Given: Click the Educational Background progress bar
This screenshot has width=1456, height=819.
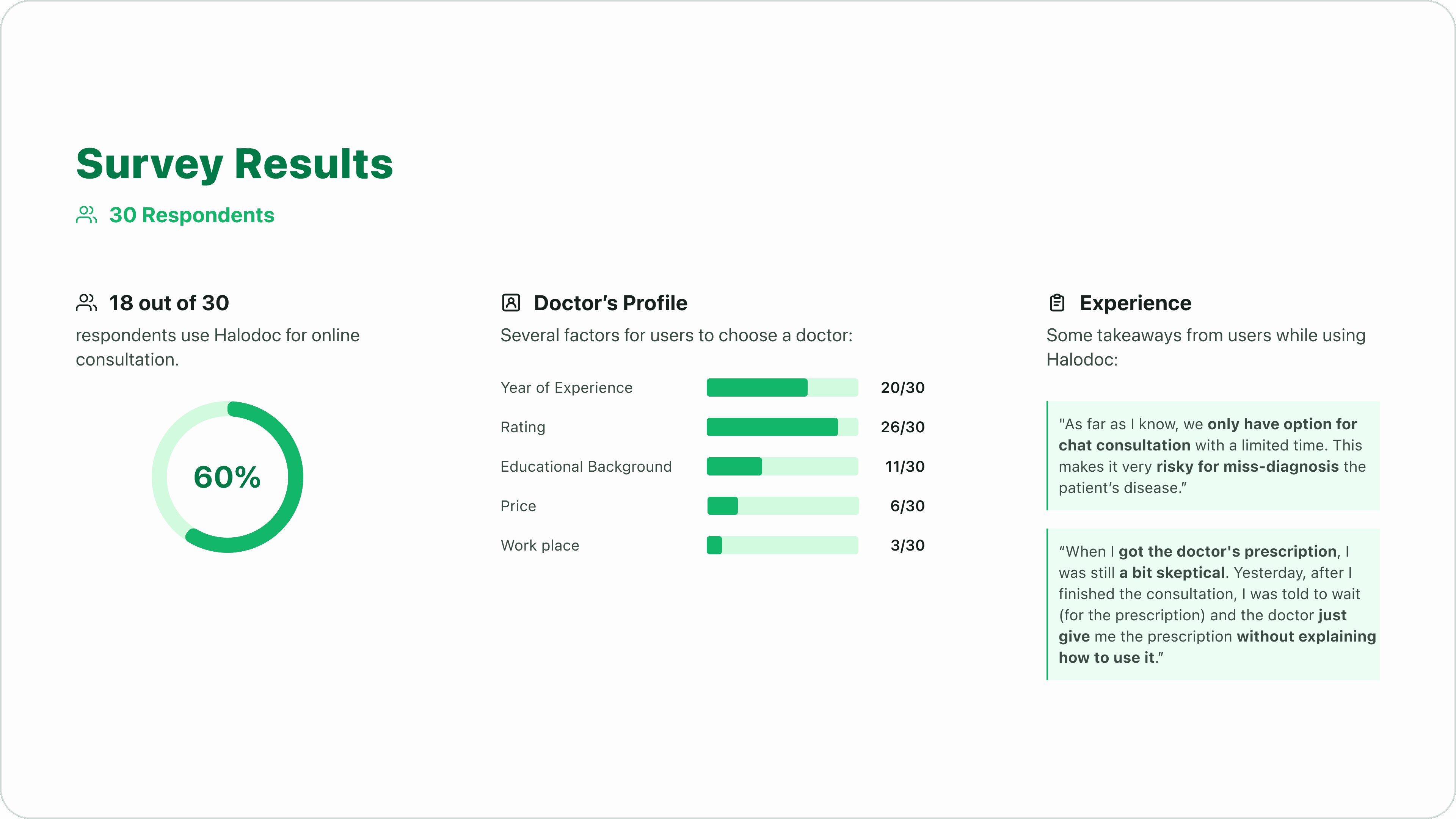Looking at the screenshot, I should click(x=782, y=466).
